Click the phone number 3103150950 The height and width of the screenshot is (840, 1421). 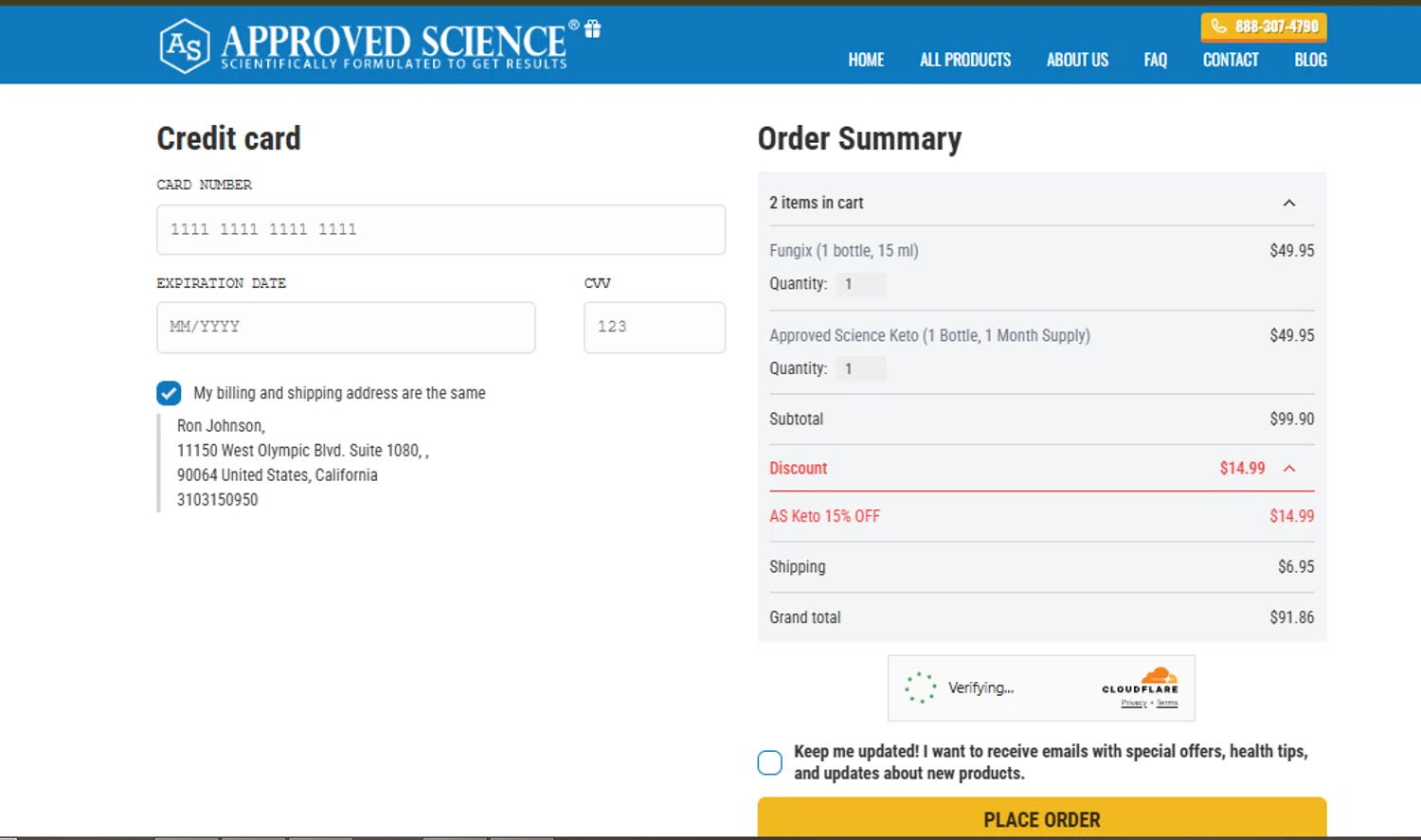217,500
